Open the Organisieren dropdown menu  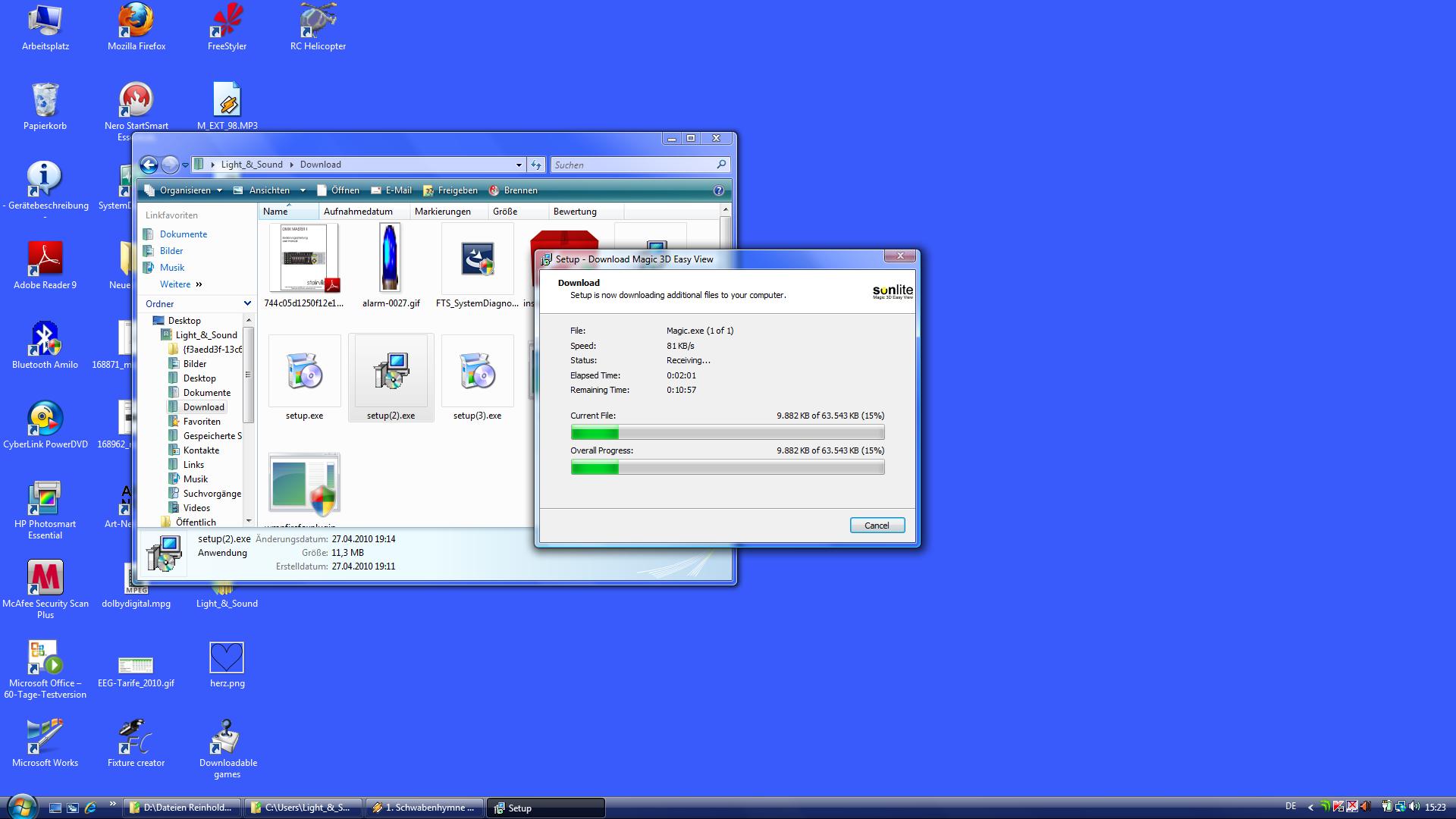184,190
